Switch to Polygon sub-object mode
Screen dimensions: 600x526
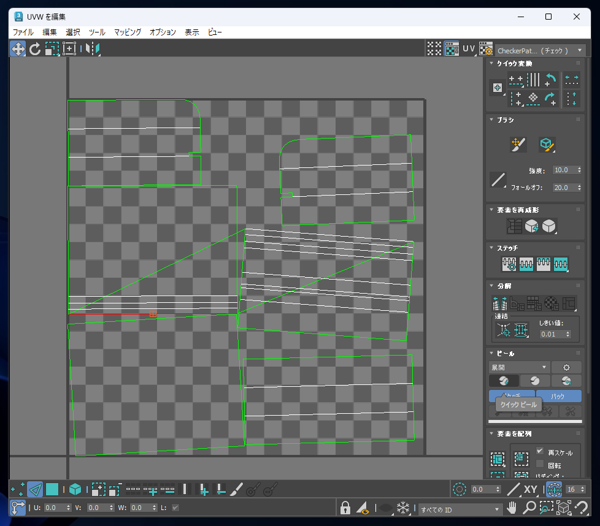coord(52,489)
